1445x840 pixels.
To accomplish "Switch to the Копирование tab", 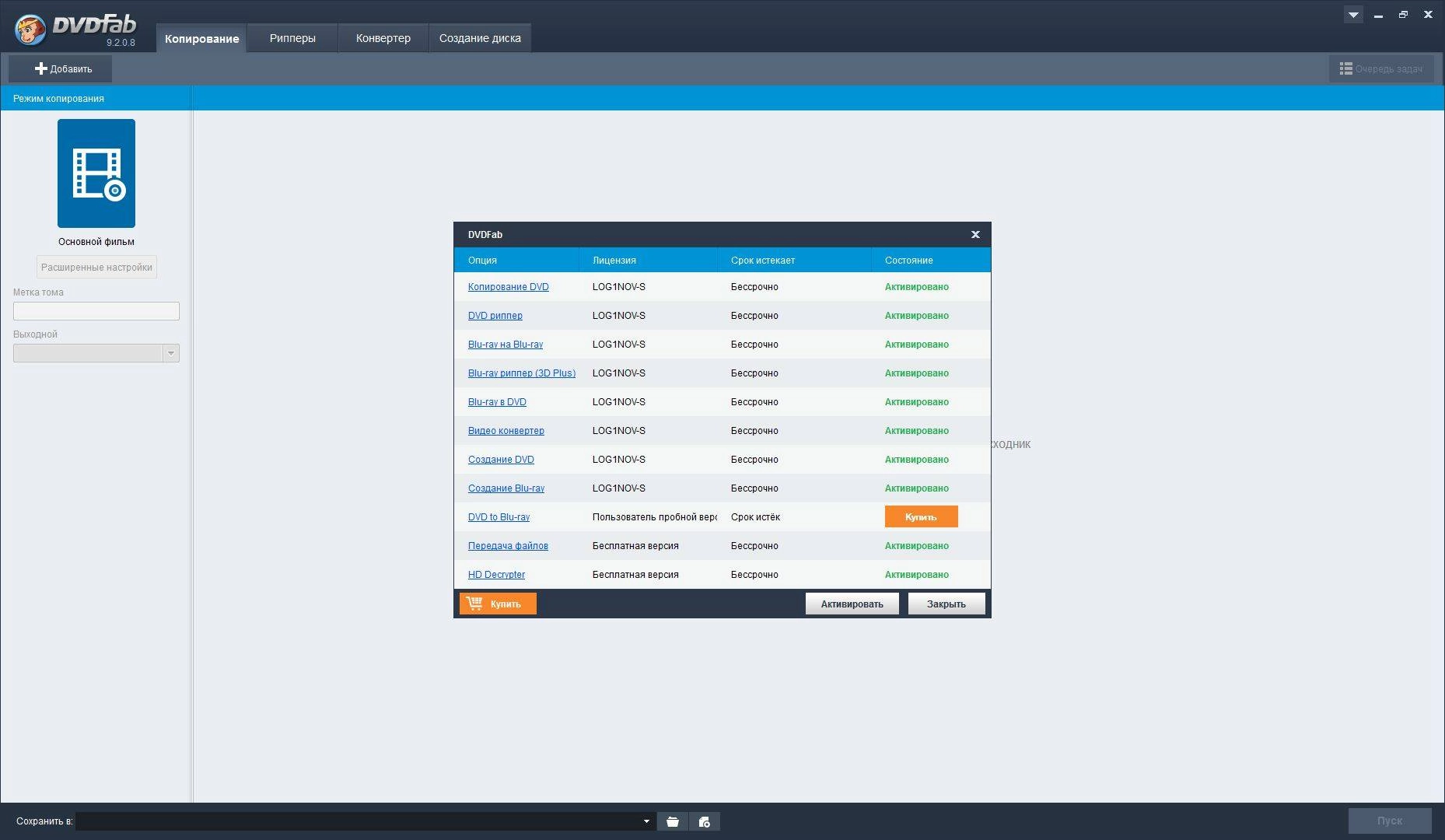I will coord(201,38).
